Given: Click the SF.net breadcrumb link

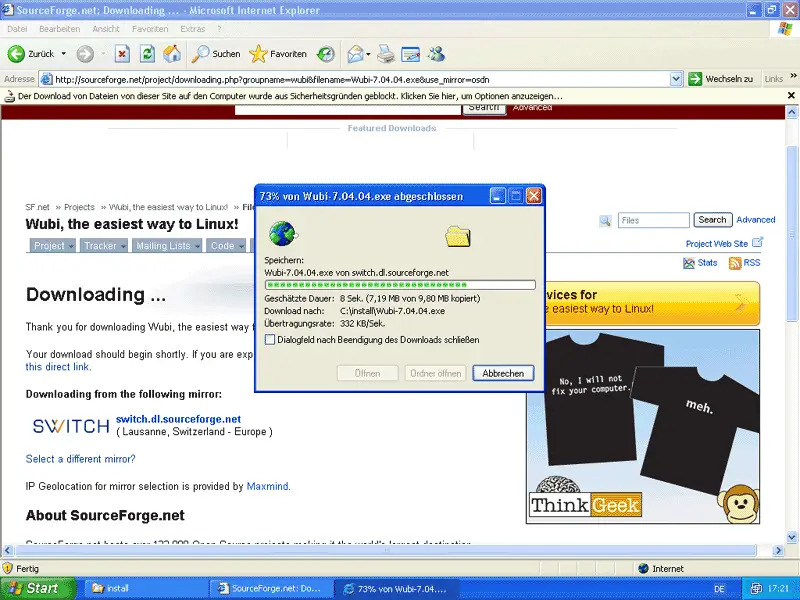Looking at the screenshot, I should 38,207.
